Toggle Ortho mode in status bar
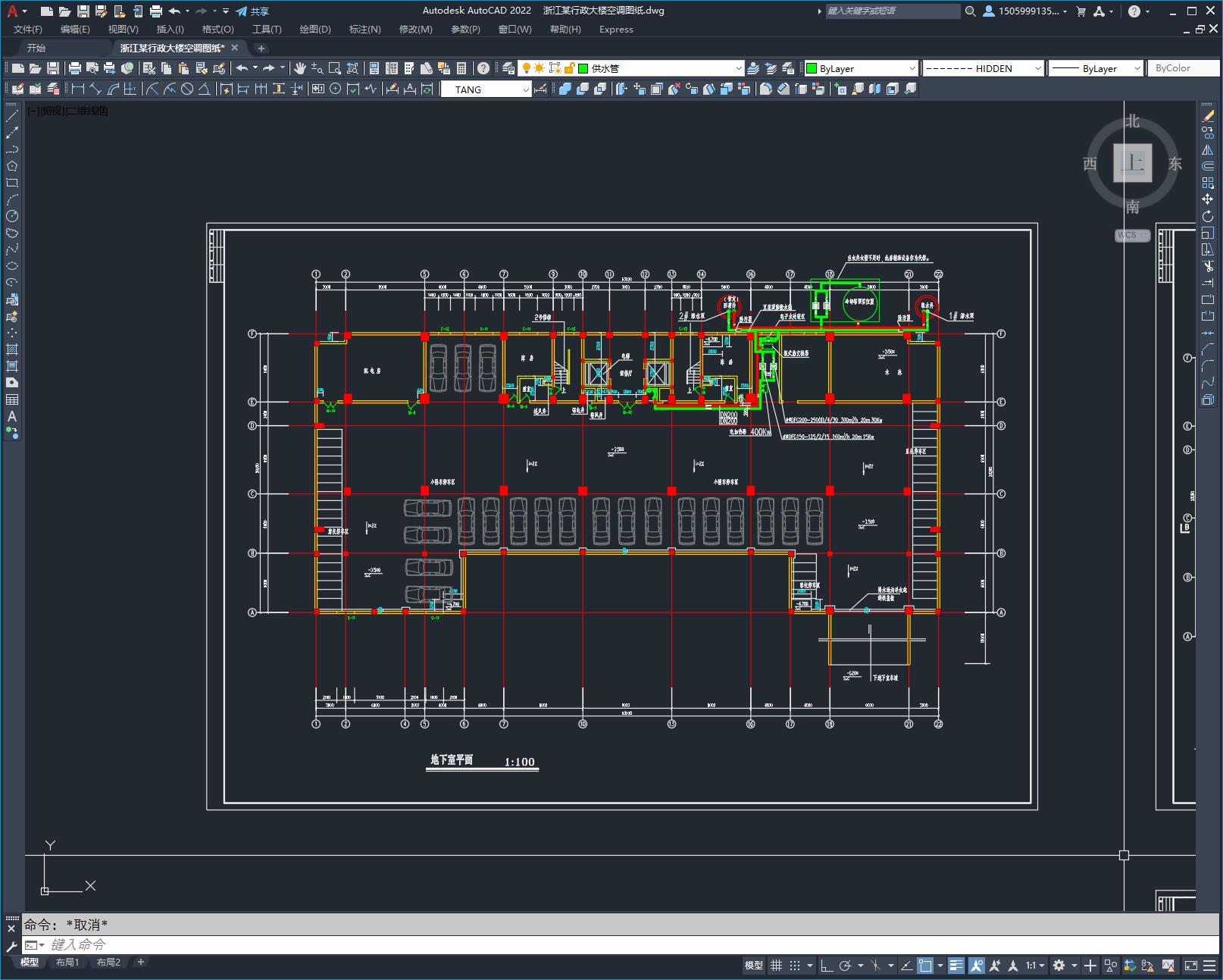This screenshot has width=1223, height=980. click(x=826, y=965)
